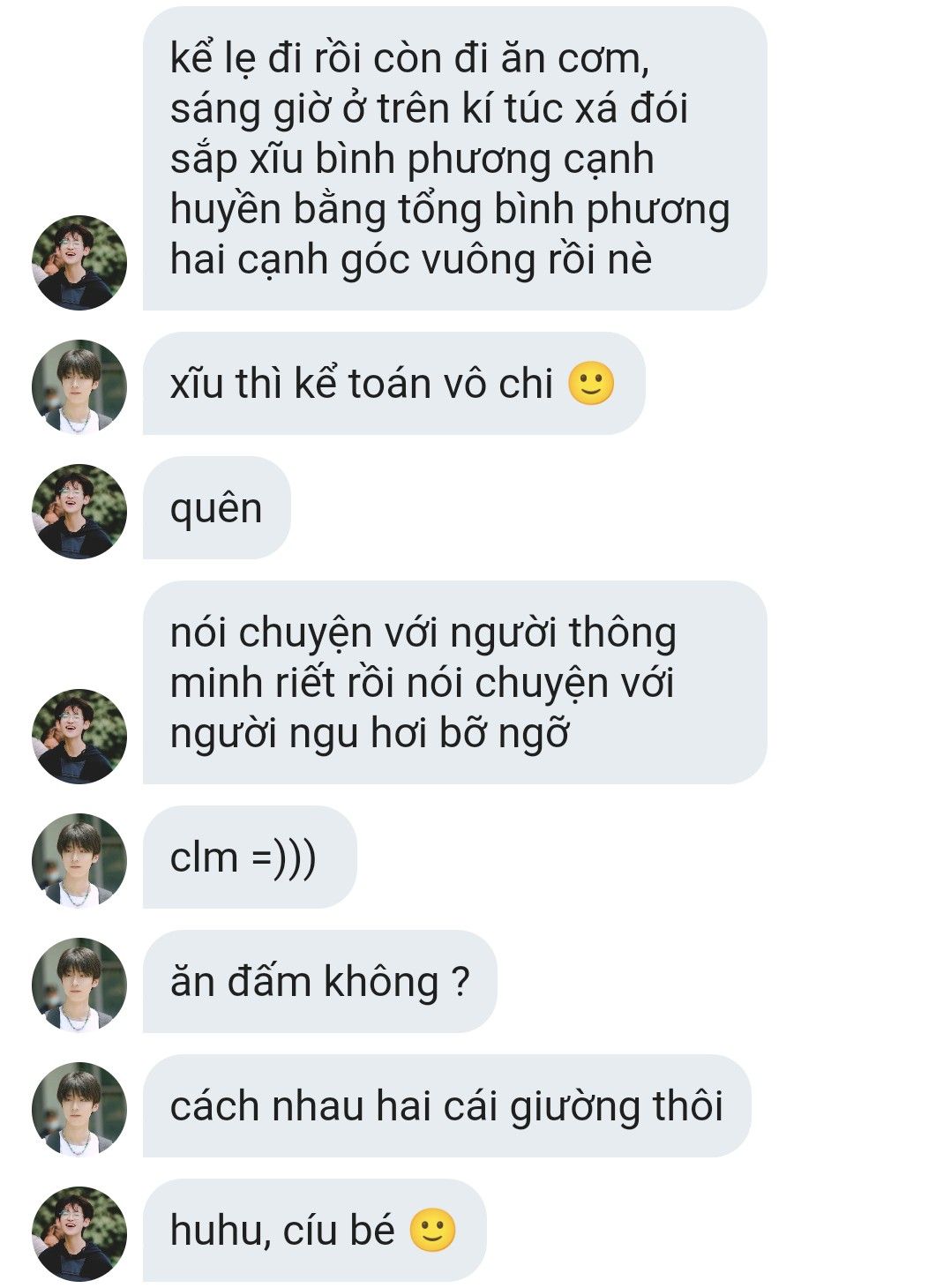The width and height of the screenshot is (951, 1288).
Task: Select the 'quên' message bubble
Action: (217, 508)
